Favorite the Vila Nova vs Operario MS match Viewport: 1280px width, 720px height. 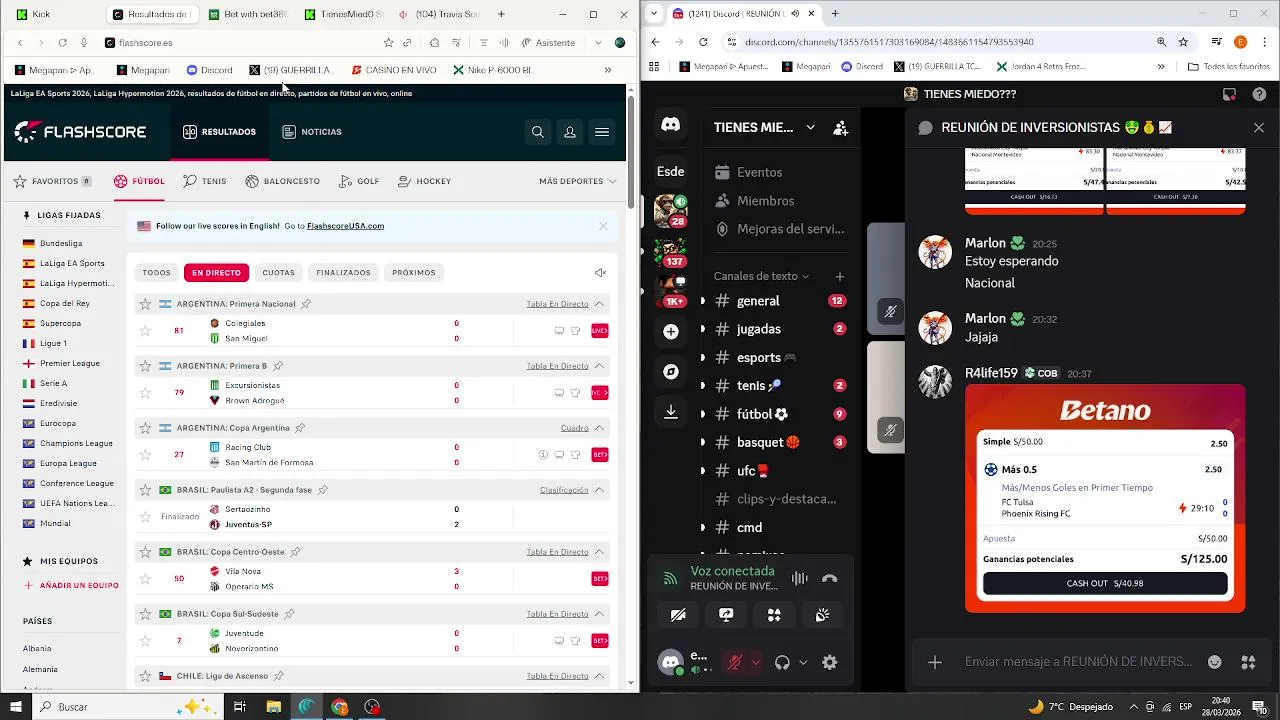(x=145, y=579)
